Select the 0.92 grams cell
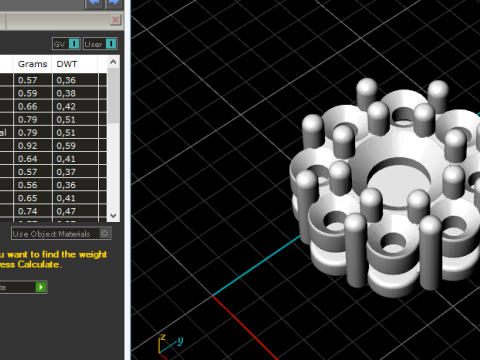 [x=33, y=146]
